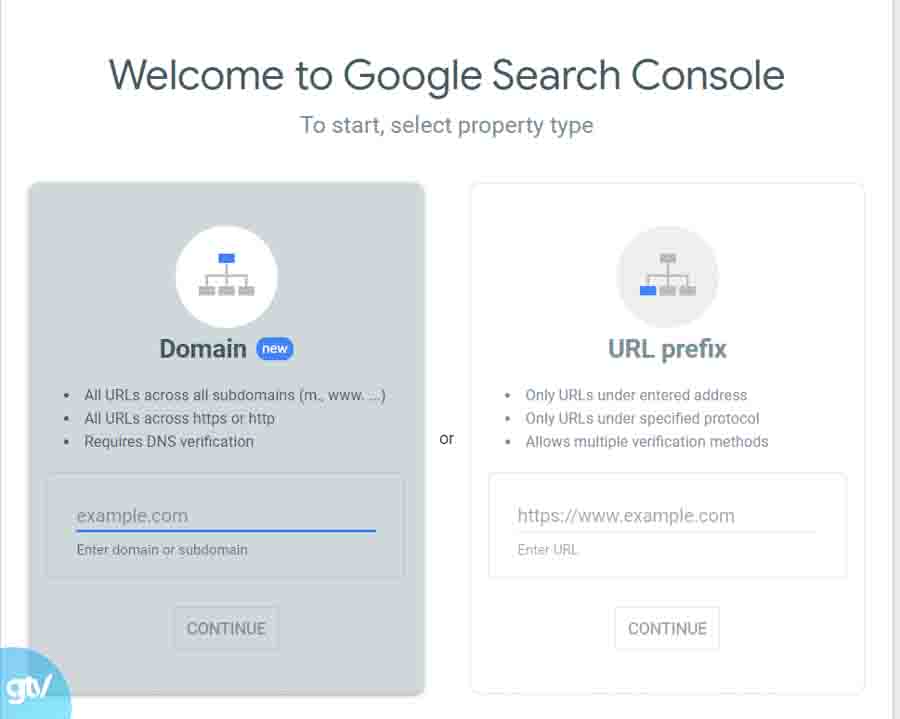Screen dimensions: 900x719
Task: Click the https://www.example.com URL input field
Action: tap(667, 515)
